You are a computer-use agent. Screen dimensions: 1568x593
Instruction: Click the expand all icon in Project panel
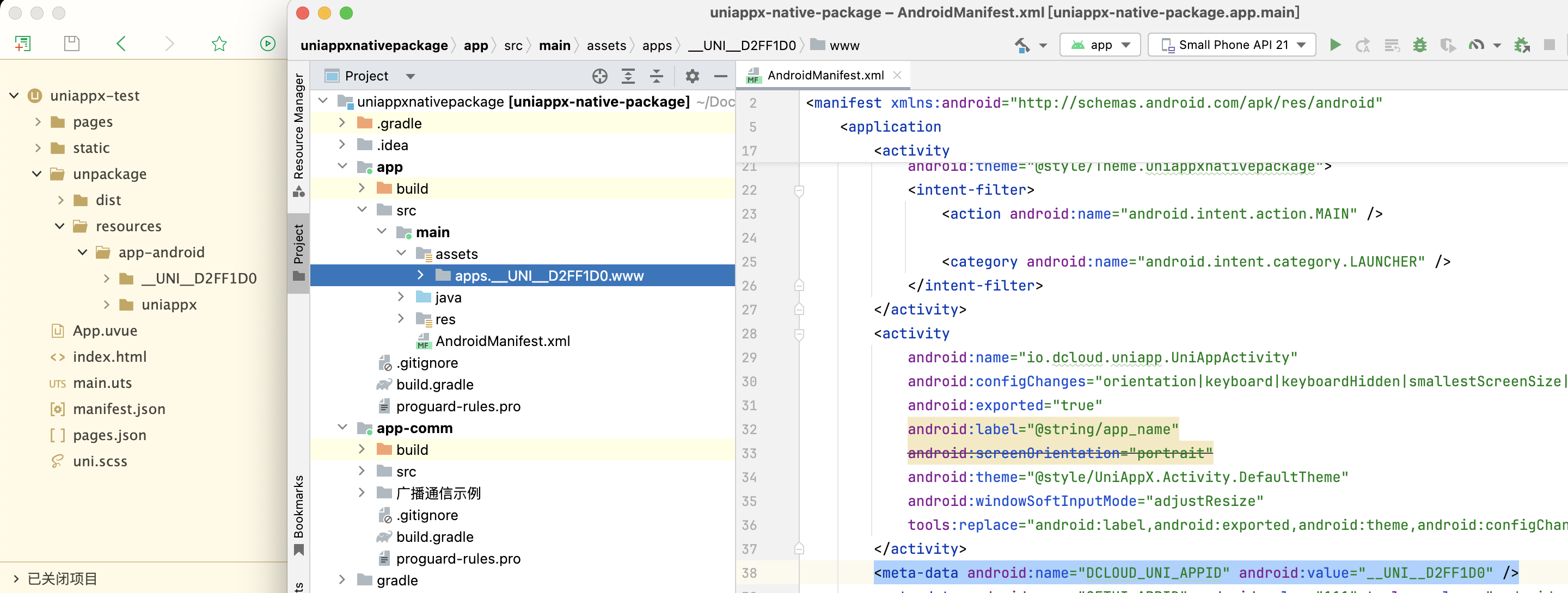click(x=628, y=76)
